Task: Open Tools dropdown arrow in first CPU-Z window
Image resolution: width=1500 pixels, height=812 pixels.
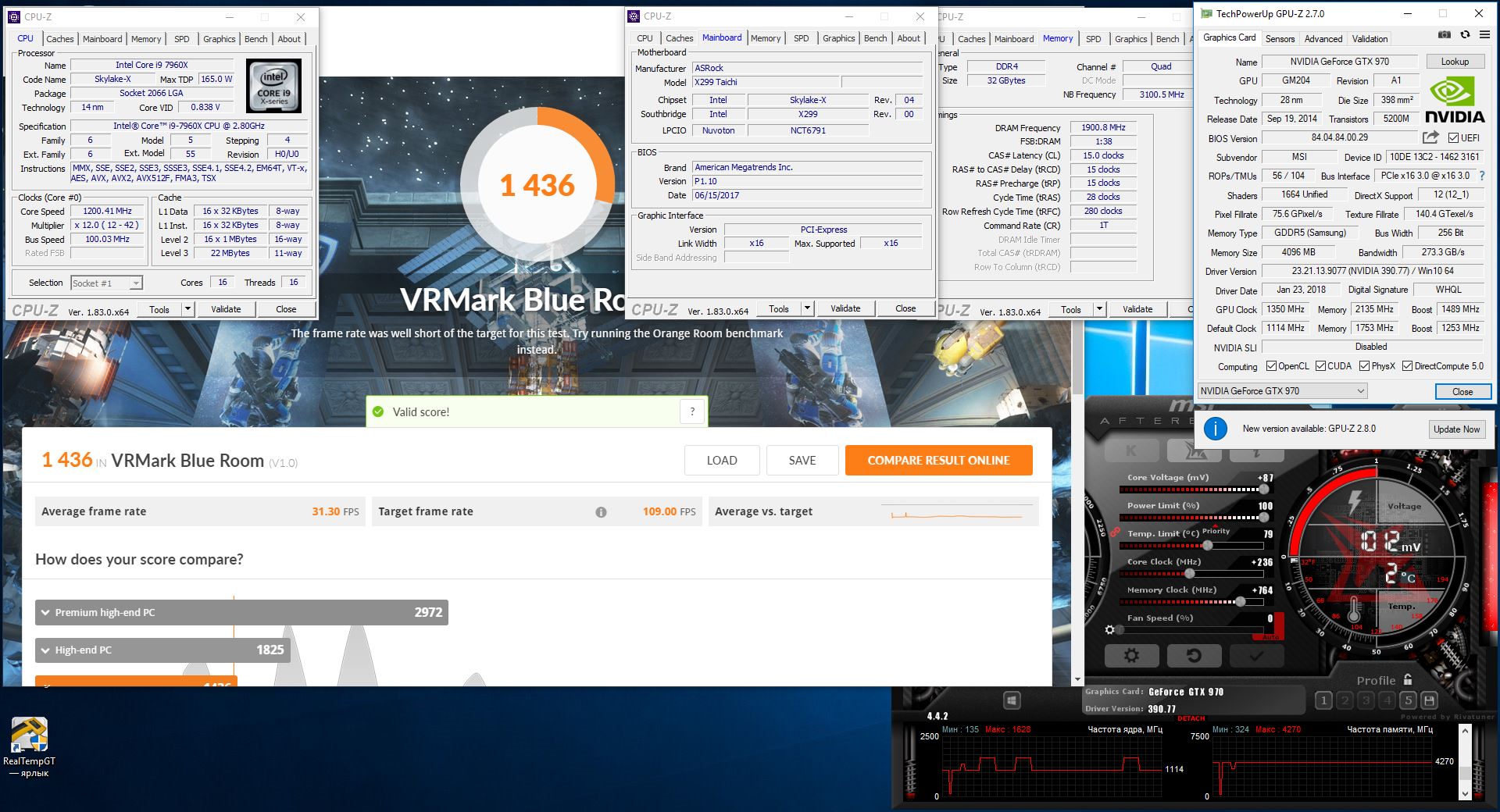Action: [187, 309]
